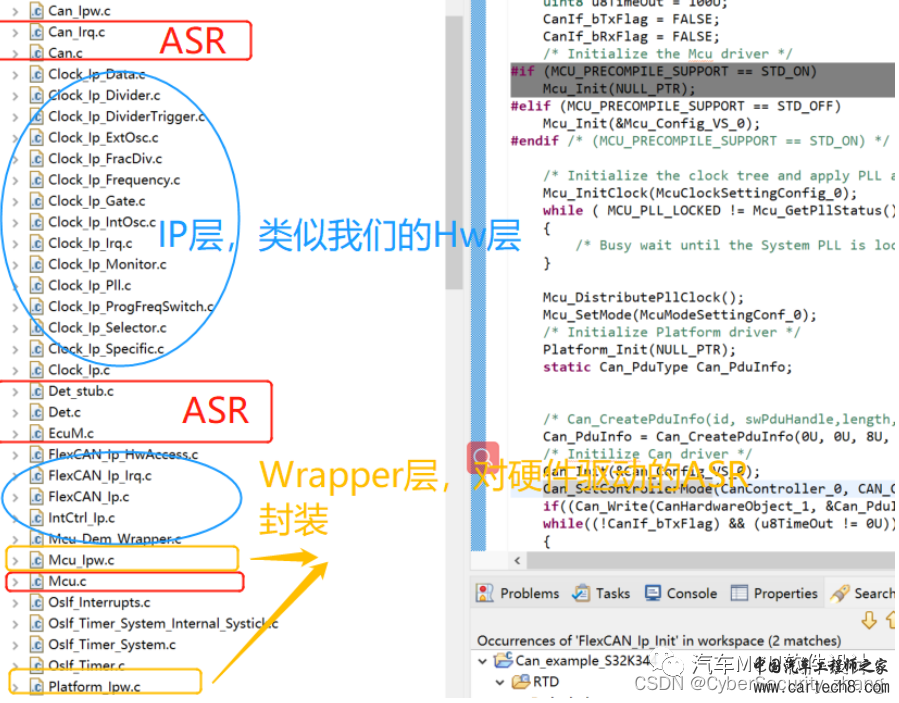The width and height of the screenshot is (899, 703).
Task: Select Clock_Ip_ProgFreqSwitch.c in the file tree
Action: (x=131, y=307)
